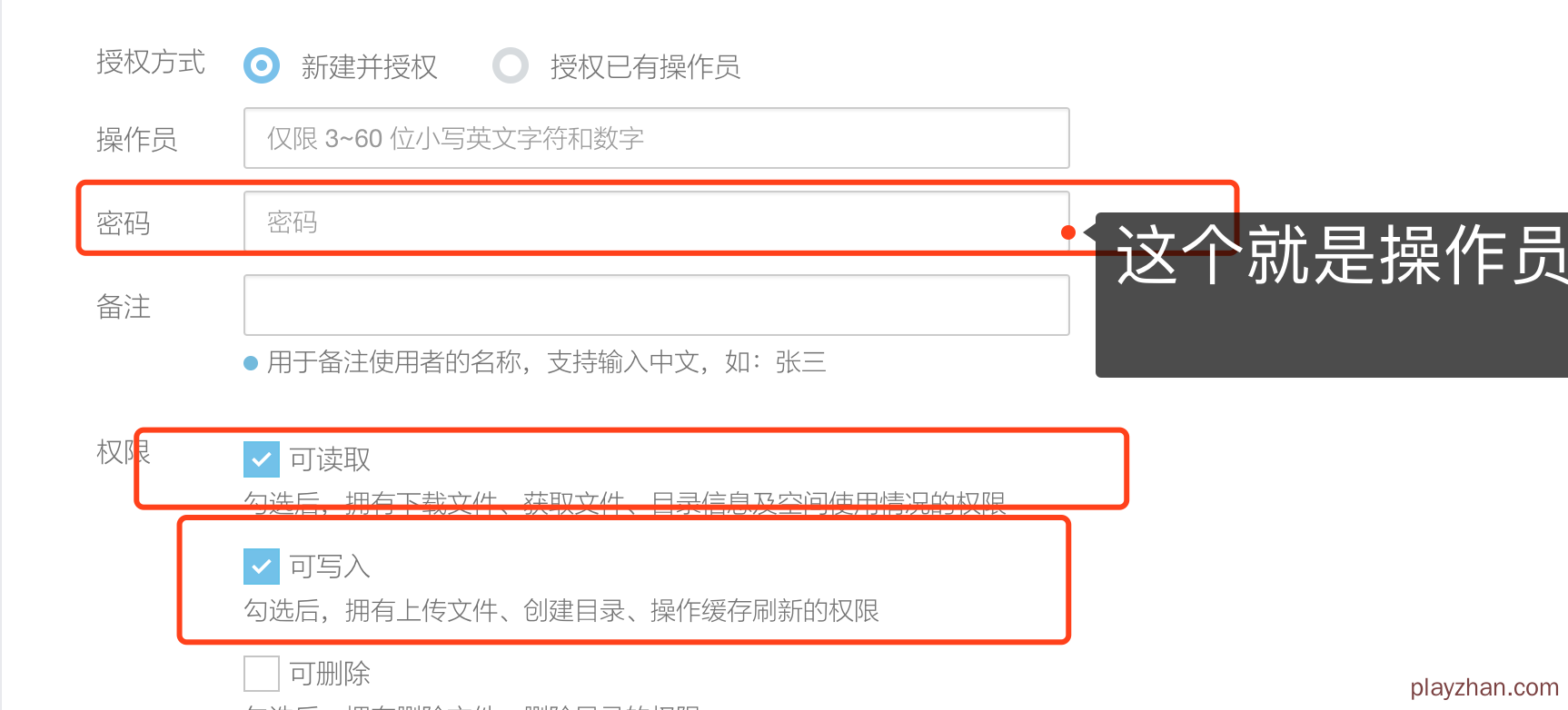The image size is (1568, 710).
Task: Uncheck the 可读取 permission checkbox
Action: pyautogui.click(x=262, y=459)
